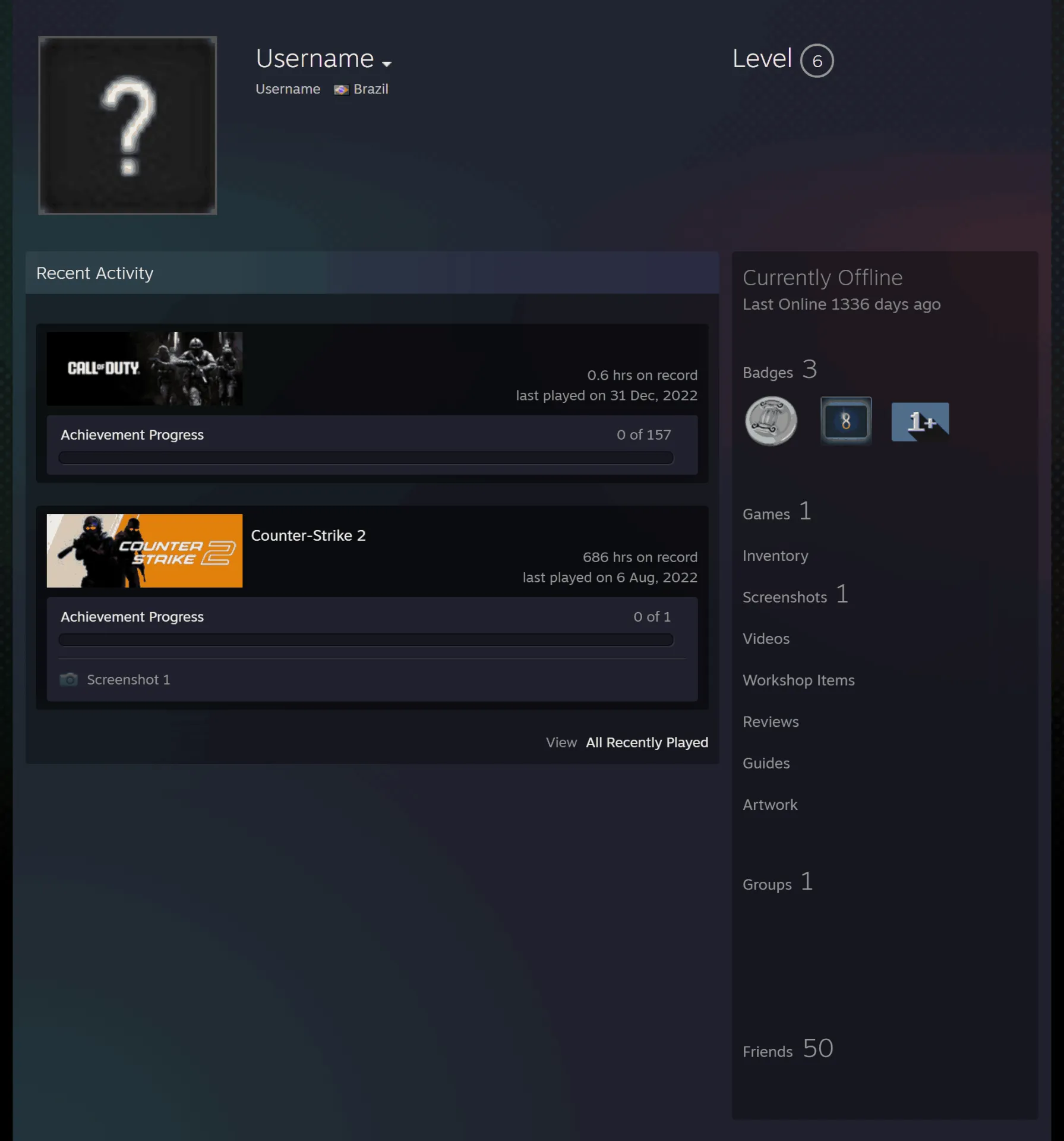Screen dimensions: 1064x1141
Task: Click the Brazil flag icon
Action: [x=341, y=90]
